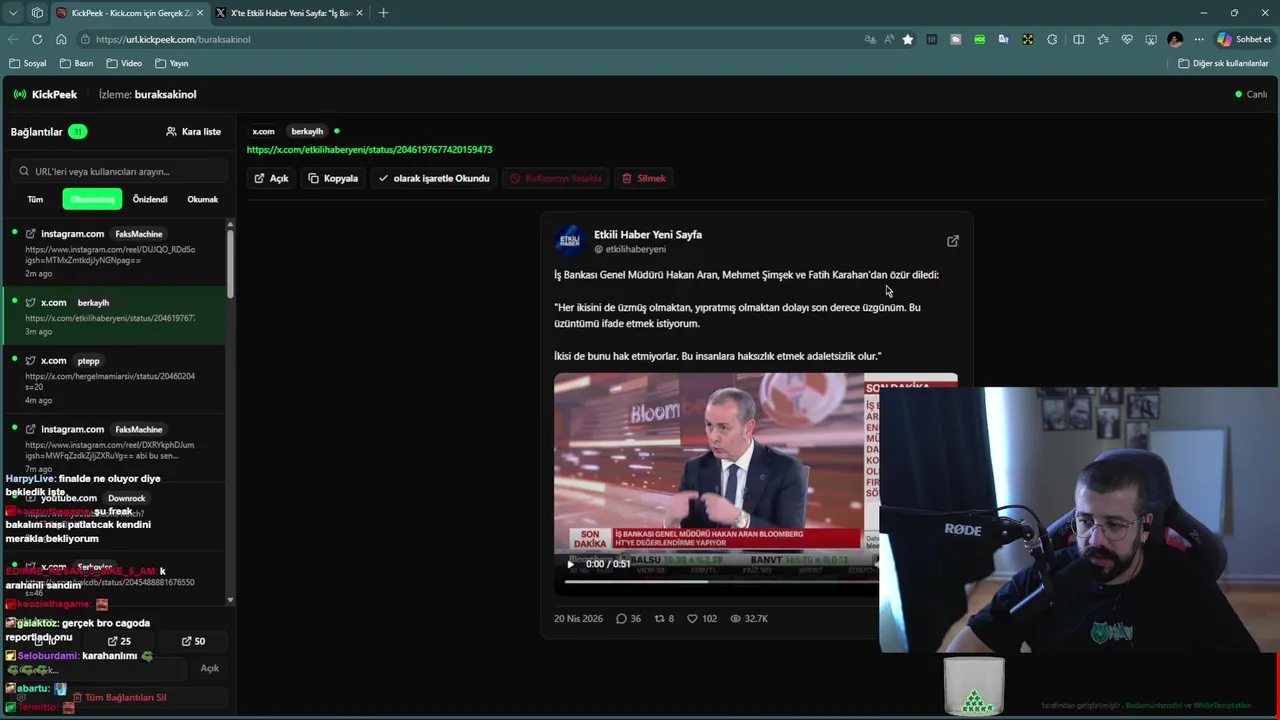The height and width of the screenshot is (720, 1280).
Task: Open the browser essentials heart icon
Action: (x=1127, y=39)
